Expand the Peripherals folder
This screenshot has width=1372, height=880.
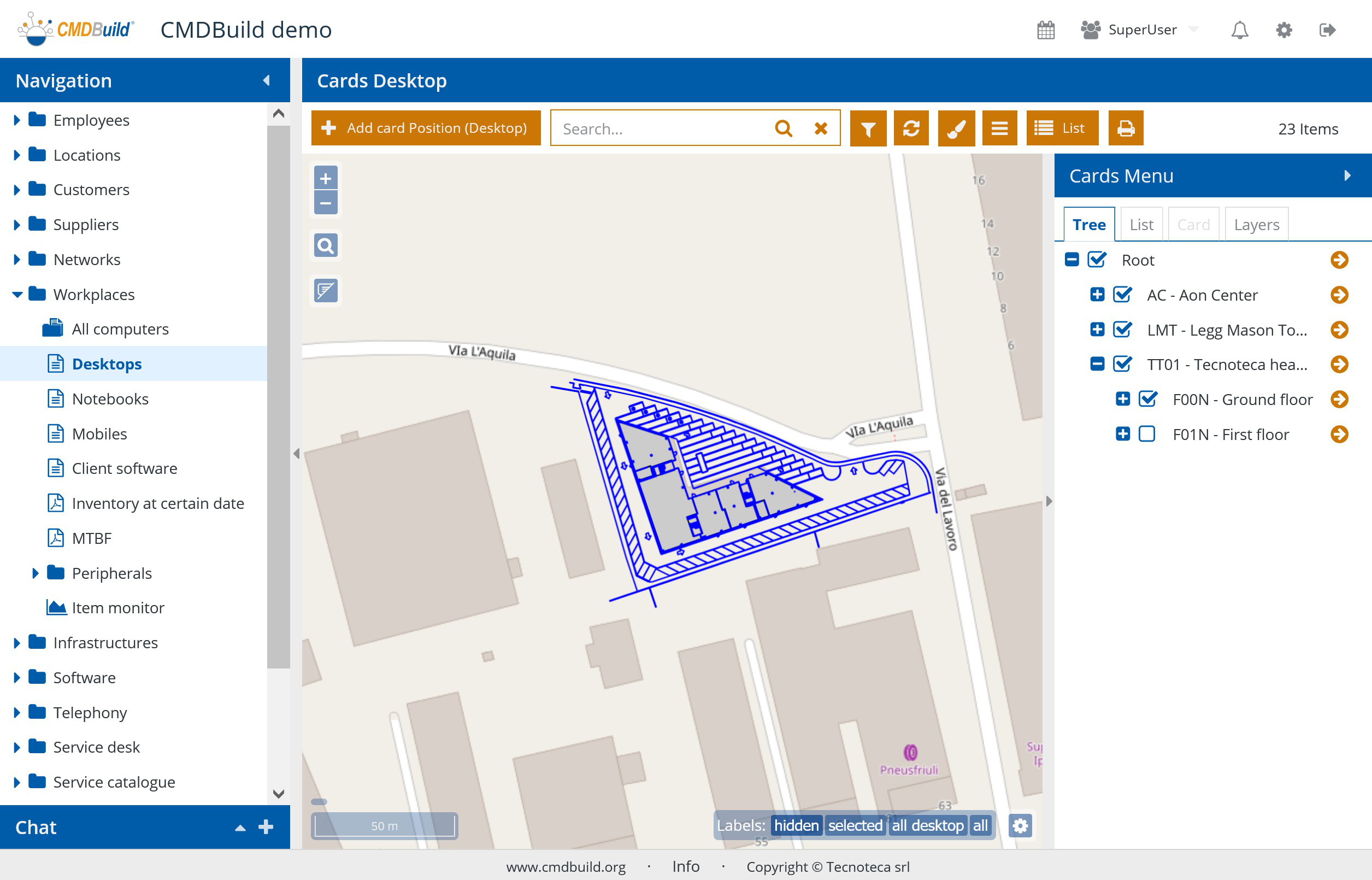coord(36,573)
